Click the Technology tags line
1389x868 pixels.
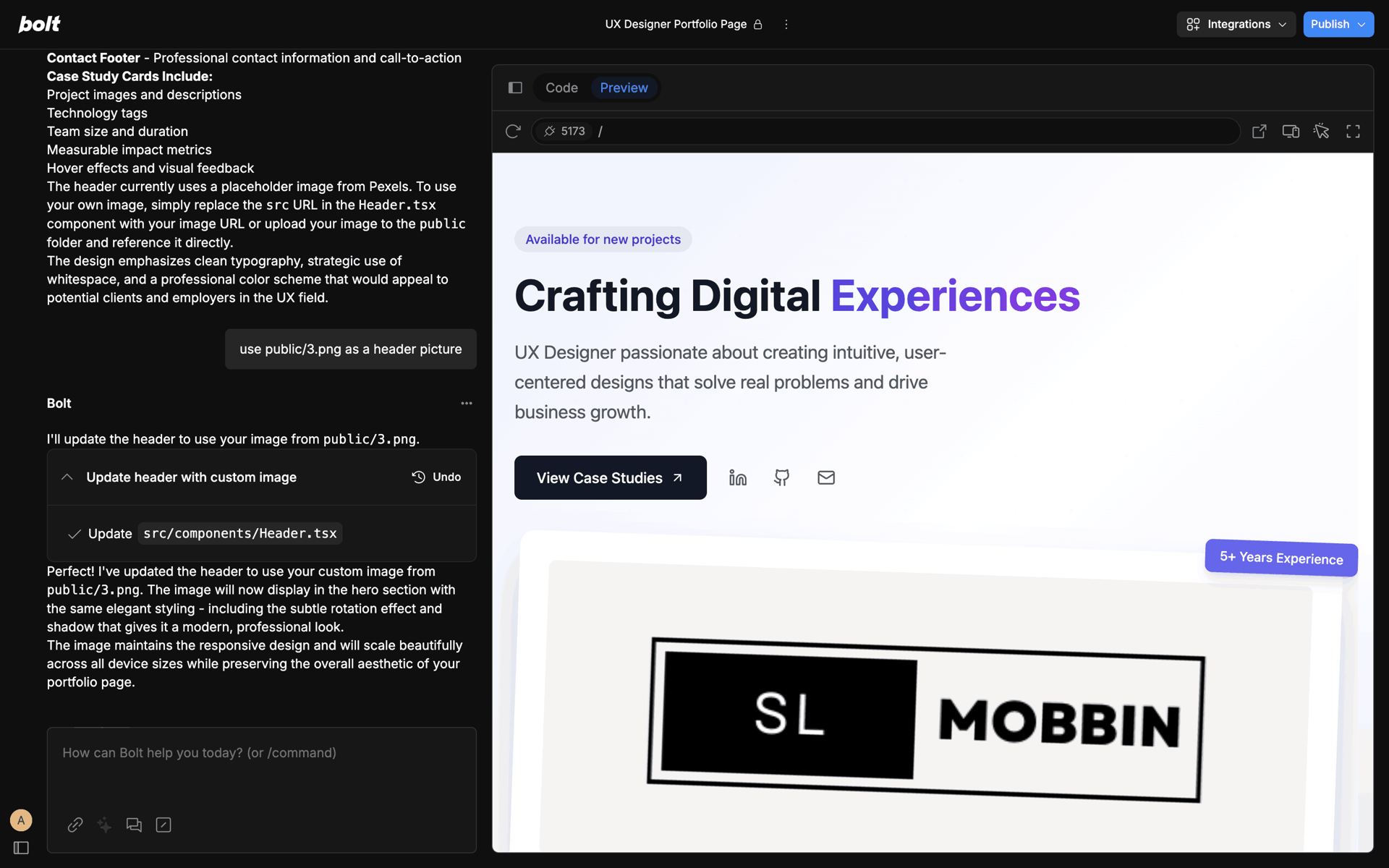click(x=97, y=113)
